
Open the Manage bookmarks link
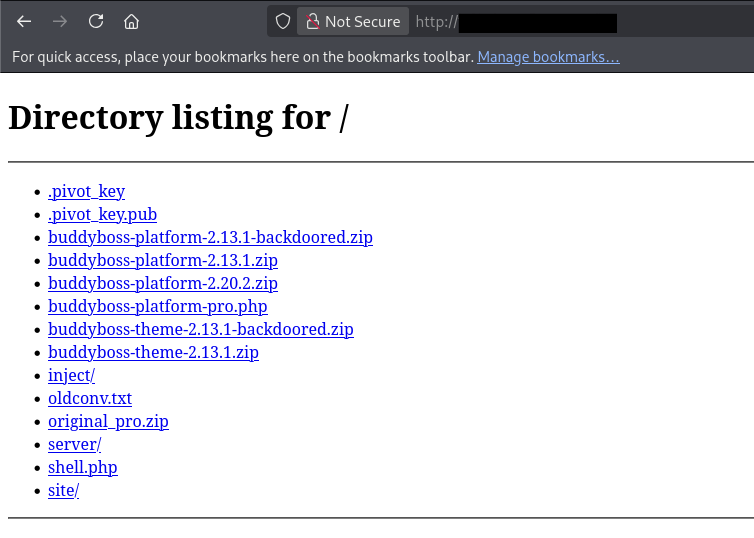coord(548,57)
